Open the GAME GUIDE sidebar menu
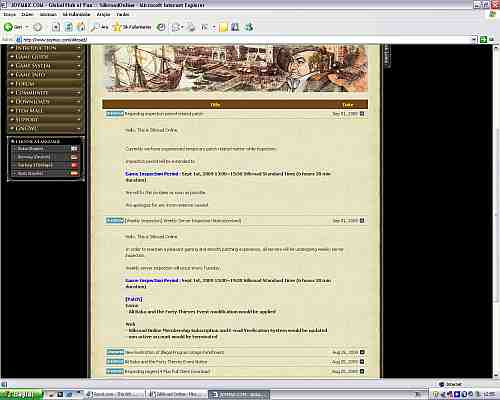The width and height of the screenshot is (500, 400). click(46, 57)
